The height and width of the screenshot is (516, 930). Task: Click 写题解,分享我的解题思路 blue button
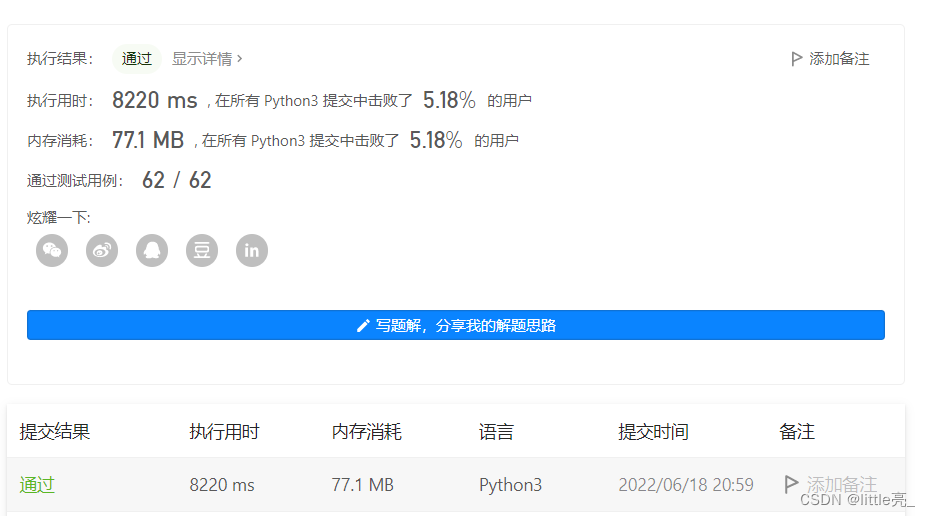[456, 325]
